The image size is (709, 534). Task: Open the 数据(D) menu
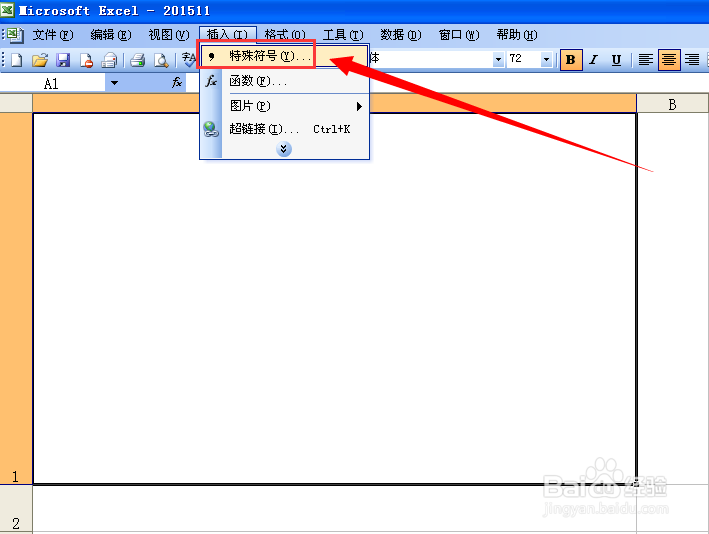pos(401,35)
